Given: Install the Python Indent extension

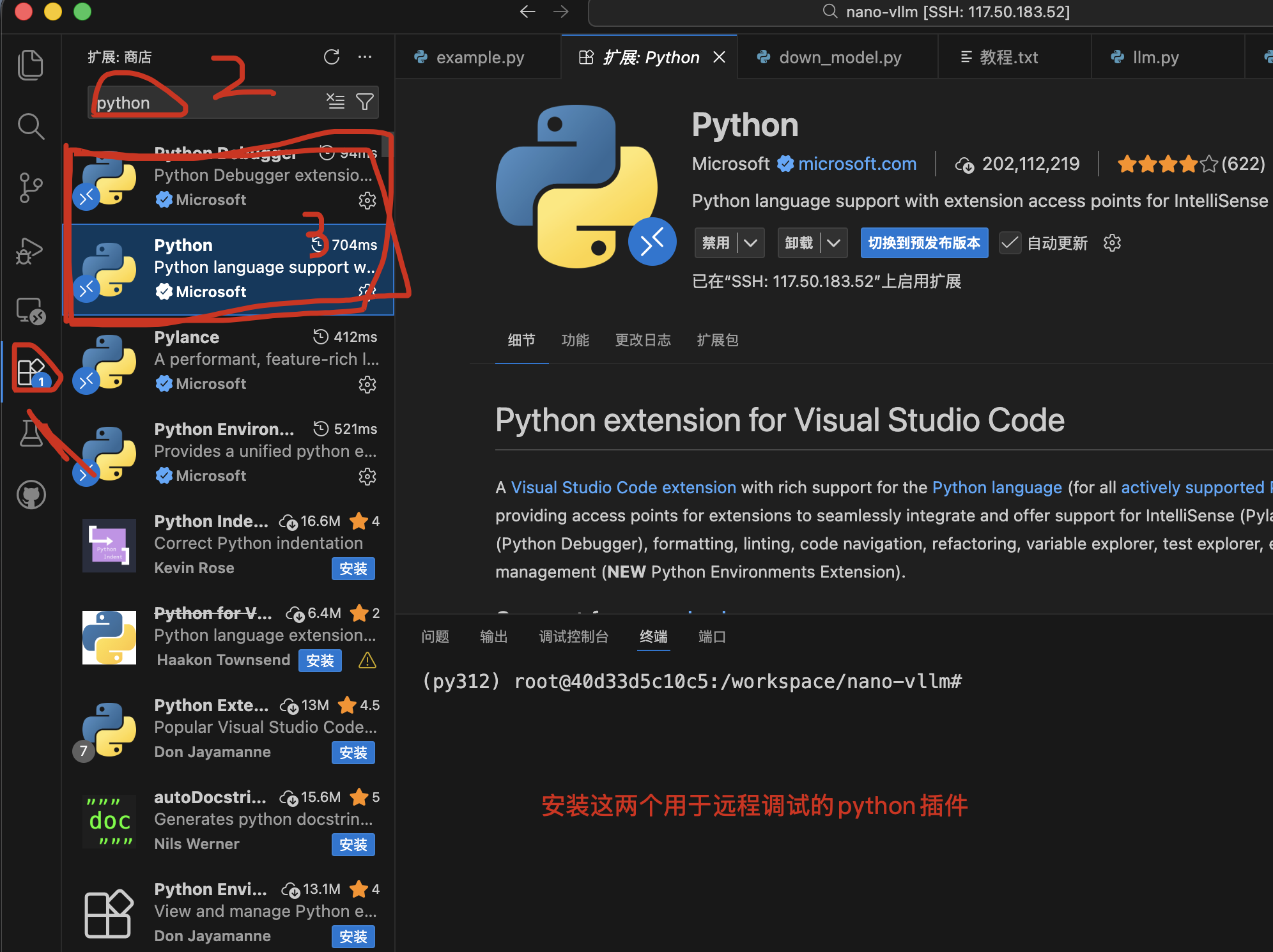Looking at the screenshot, I should 353,569.
